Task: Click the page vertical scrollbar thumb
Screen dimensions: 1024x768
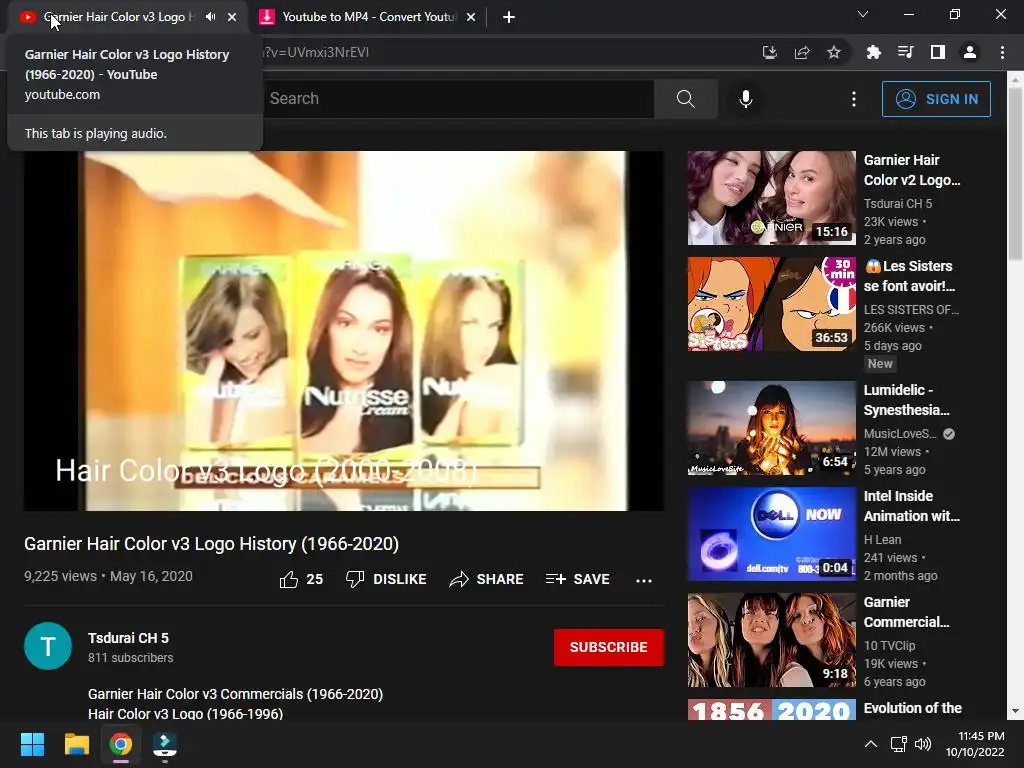Action: click(x=1015, y=173)
